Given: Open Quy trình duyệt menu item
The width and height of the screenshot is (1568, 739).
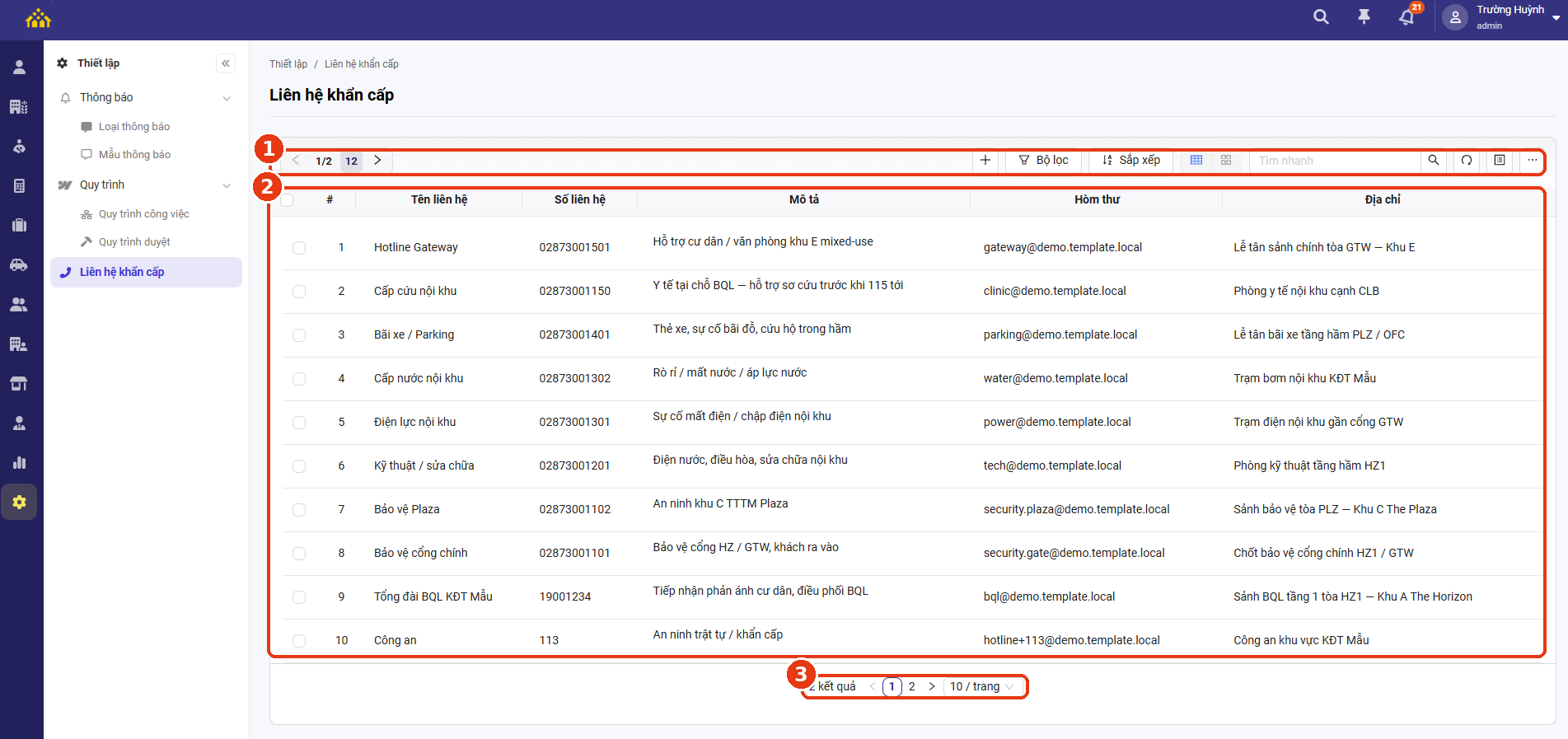Looking at the screenshot, I should (x=134, y=242).
